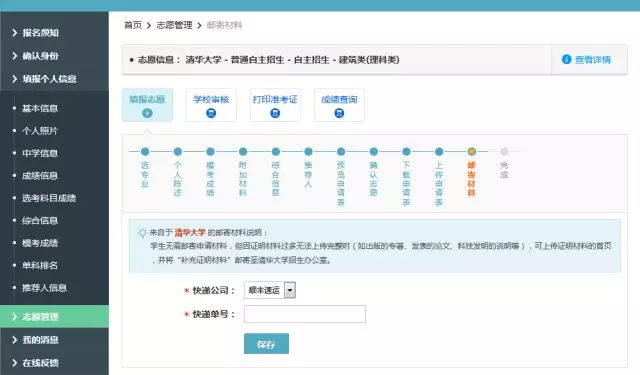
Task: Open the 查看详情 link
Action: 593,60
